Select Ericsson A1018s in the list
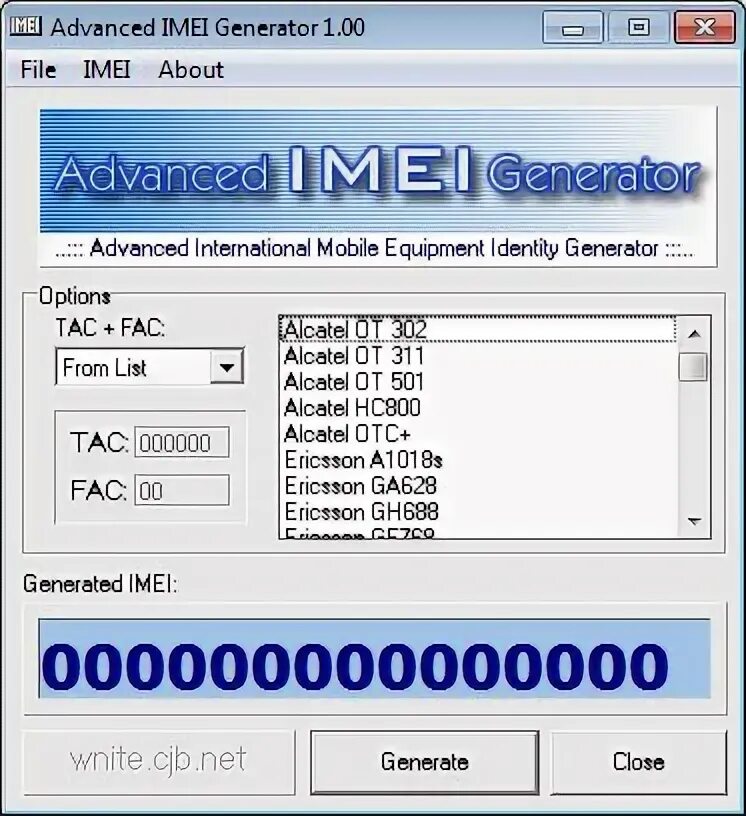The width and height of the screenshot is (746, 816). (478, 460)
